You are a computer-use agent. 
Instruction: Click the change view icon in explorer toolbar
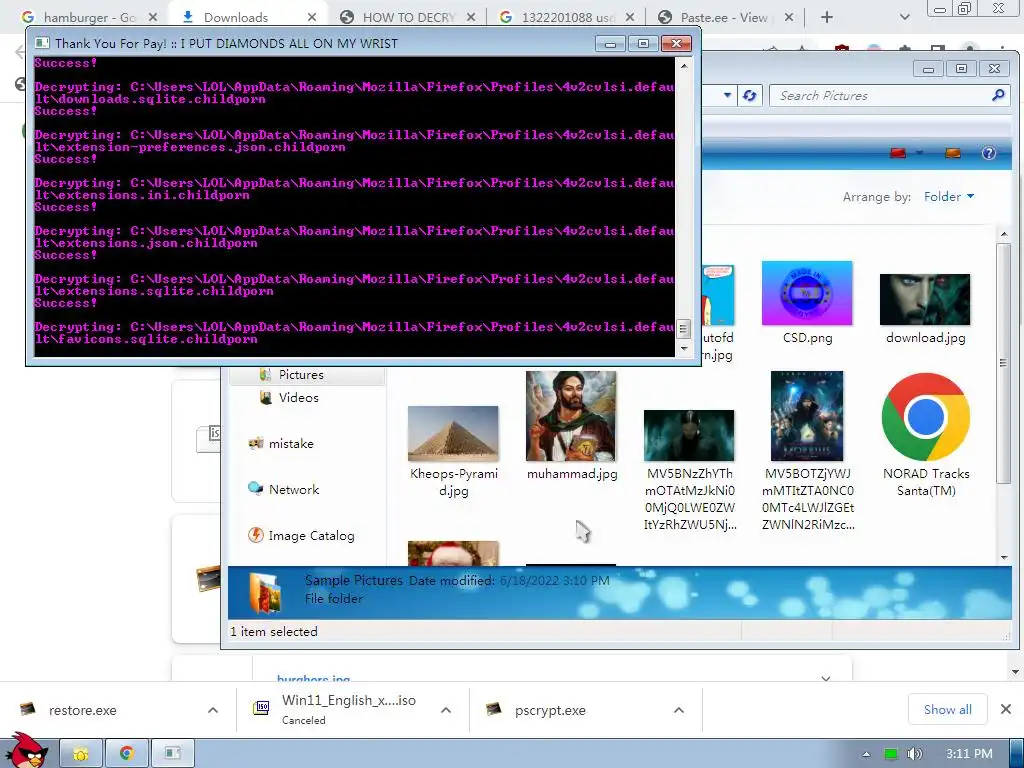pos(899,153)
